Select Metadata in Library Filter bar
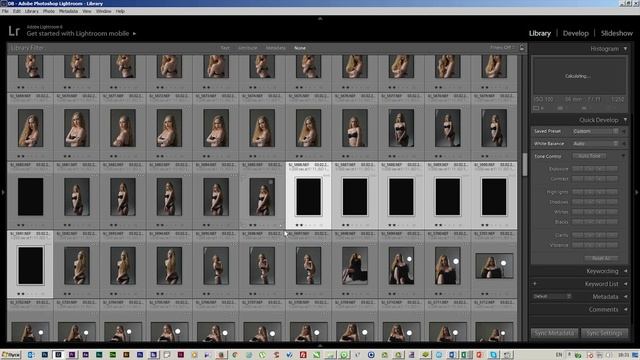 click(276, 48)
